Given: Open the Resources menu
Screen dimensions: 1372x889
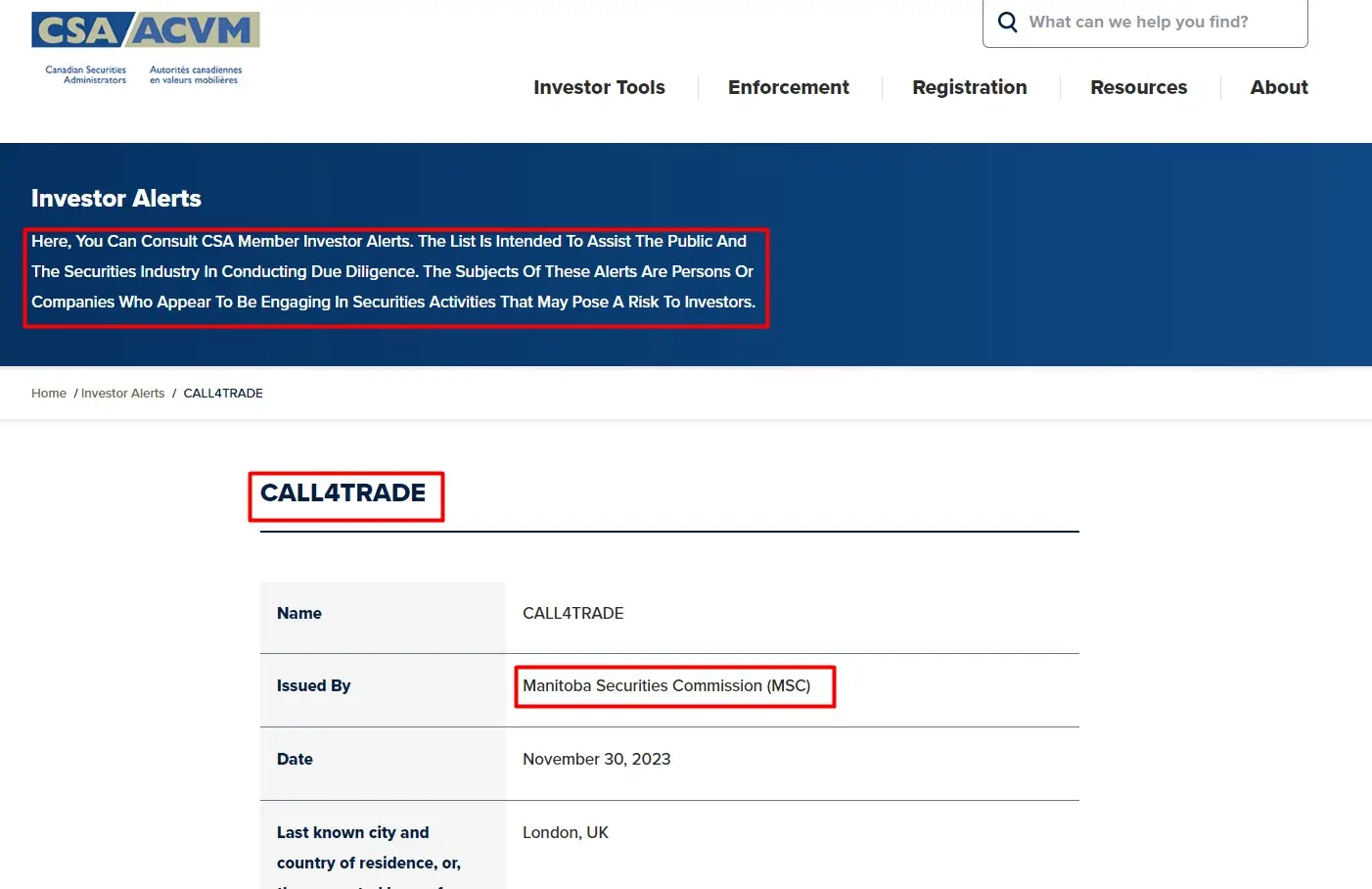Looking at the screenshot, I should click(1139, 87).
